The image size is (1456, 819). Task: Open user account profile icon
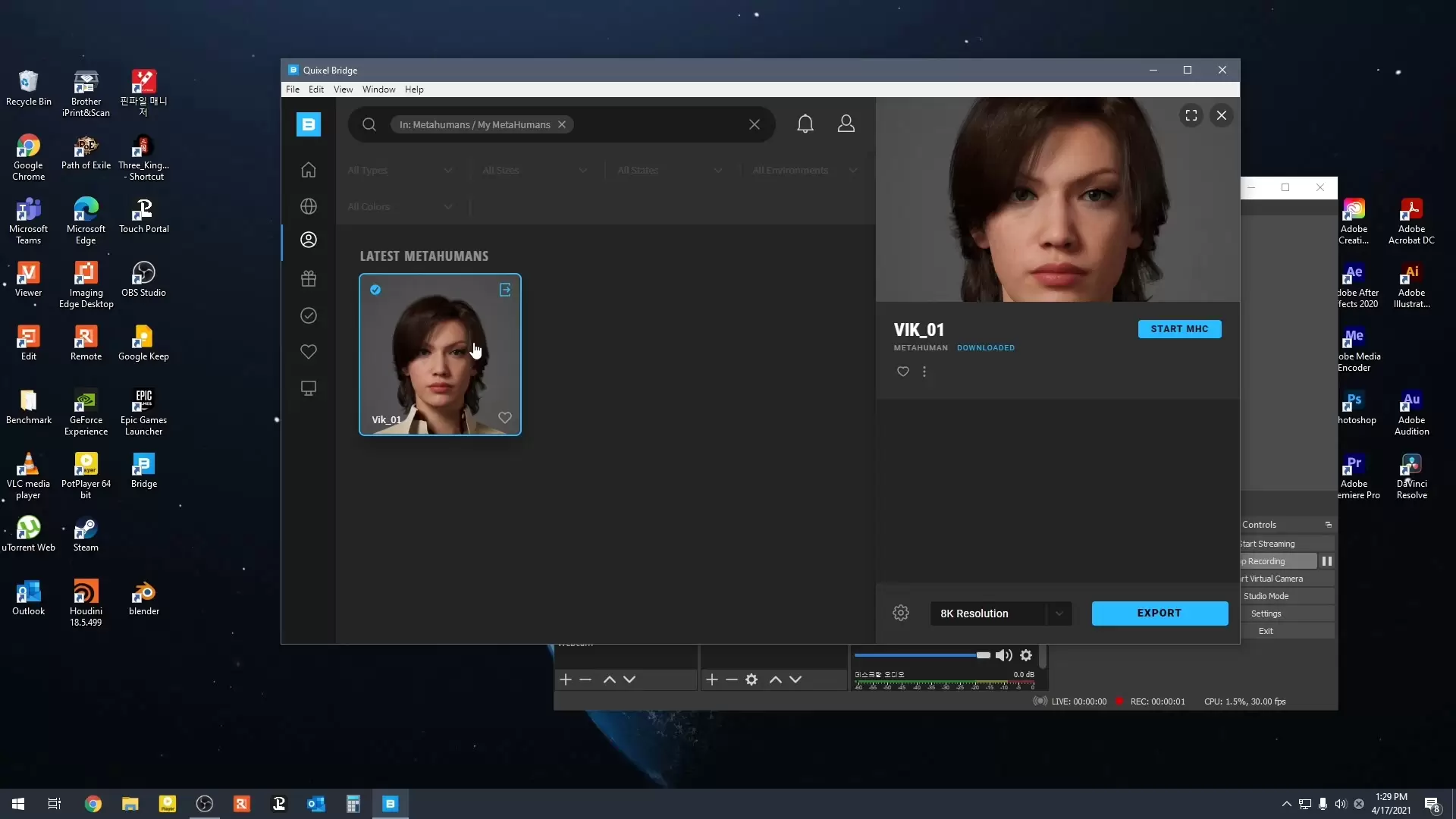846,124
